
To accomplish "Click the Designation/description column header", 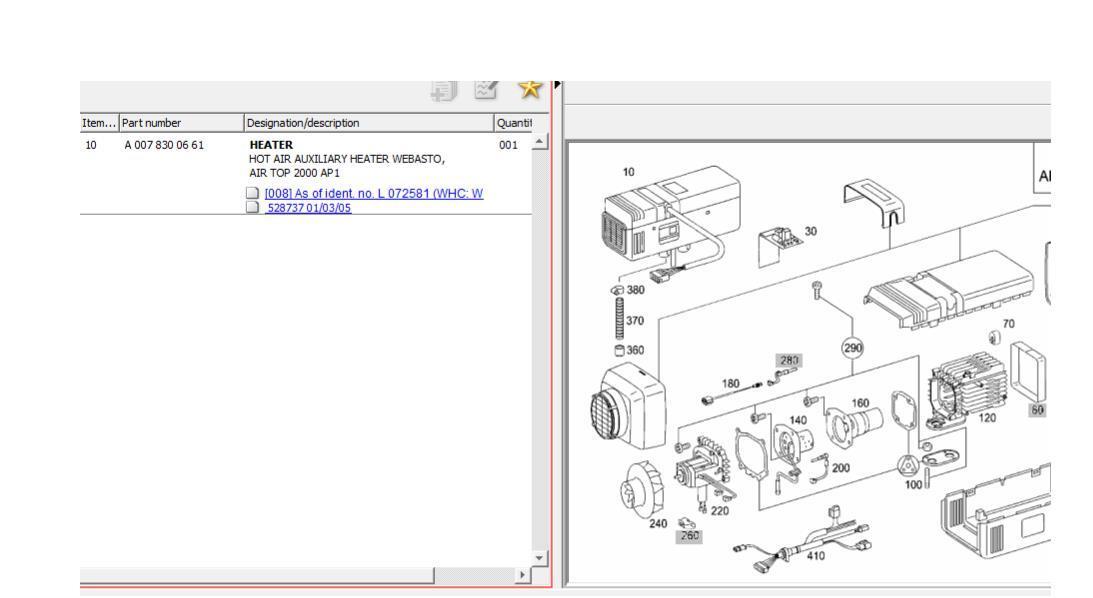I will point(367,123).
